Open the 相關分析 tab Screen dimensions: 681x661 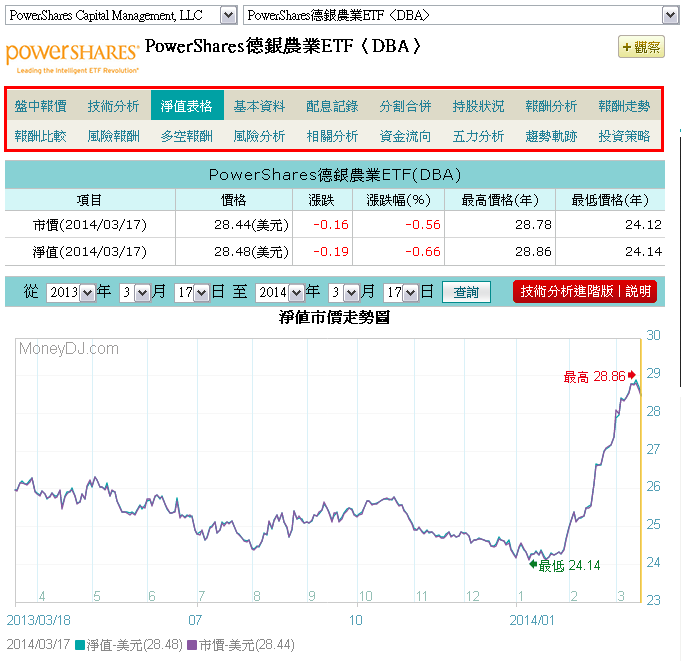click(332, 136)
